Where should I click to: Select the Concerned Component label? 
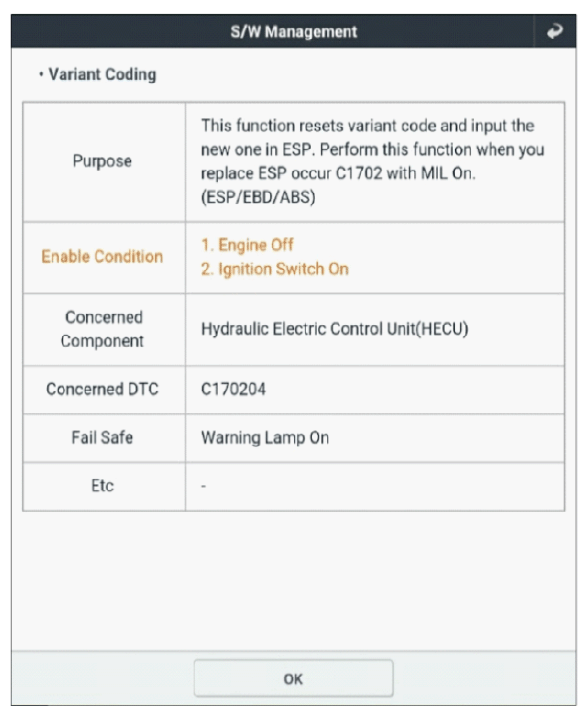pos(103,329)
